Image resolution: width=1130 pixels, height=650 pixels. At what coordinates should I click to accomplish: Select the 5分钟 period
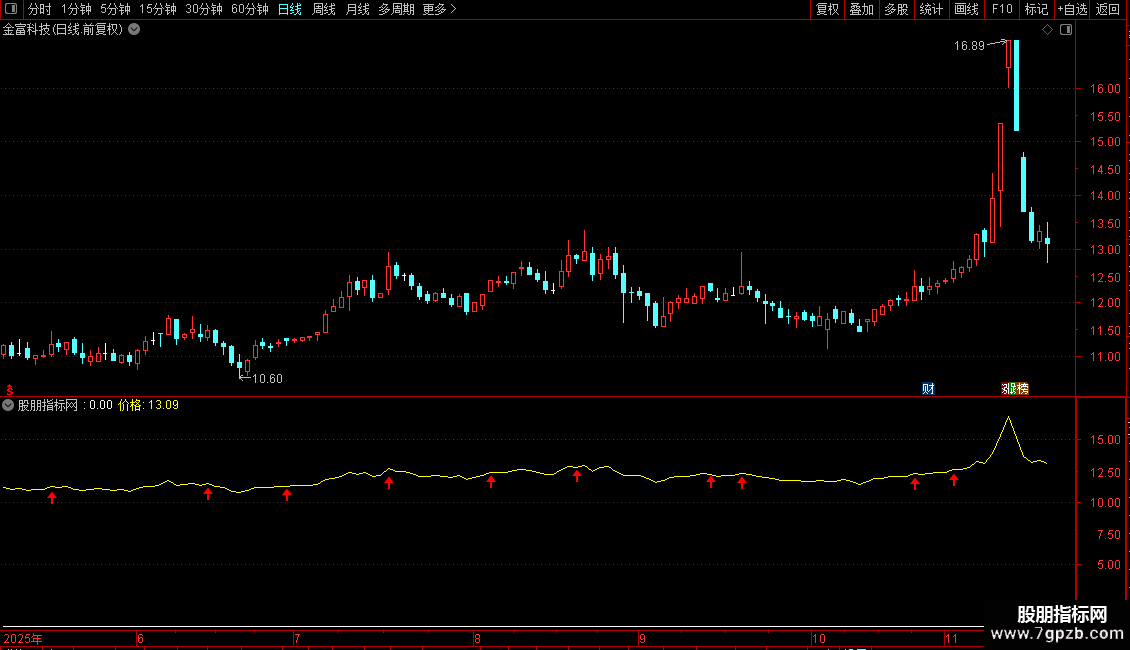tap(115, 9)
